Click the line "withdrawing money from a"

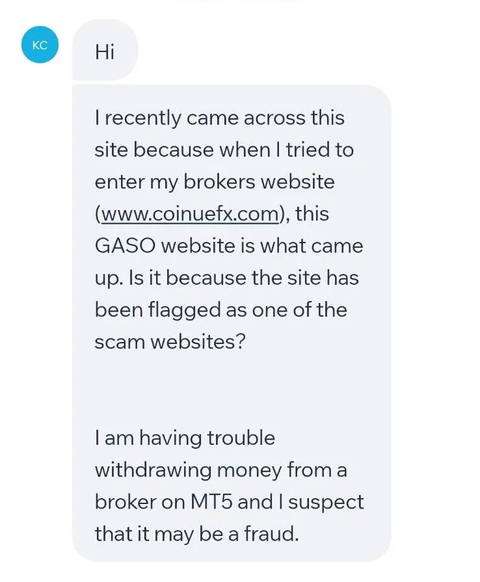[221, 470]
